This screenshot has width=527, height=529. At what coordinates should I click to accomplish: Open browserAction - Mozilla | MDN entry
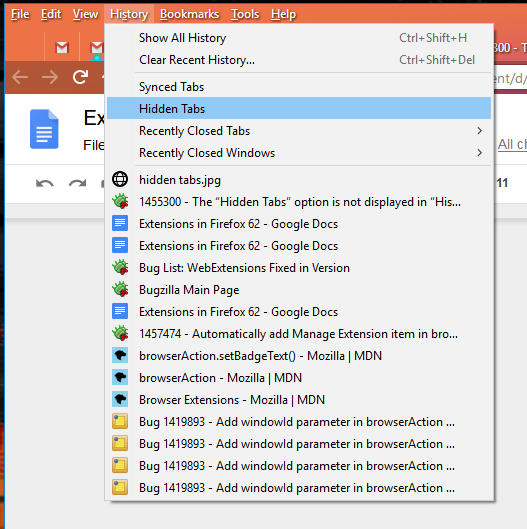coord(299,378)
